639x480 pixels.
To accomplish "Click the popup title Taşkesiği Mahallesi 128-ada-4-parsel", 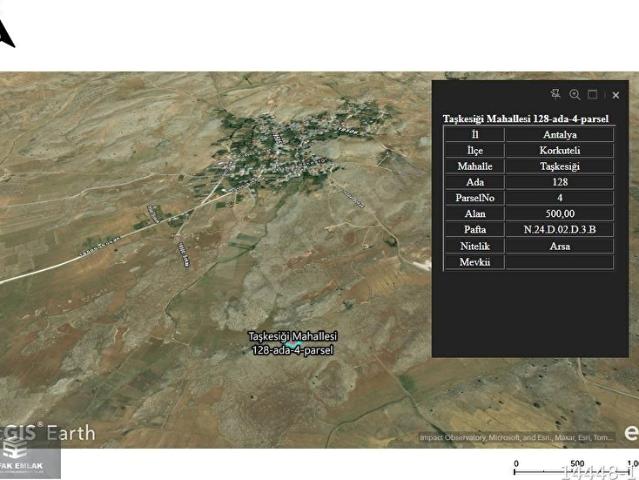I will [x=526, y=118].
